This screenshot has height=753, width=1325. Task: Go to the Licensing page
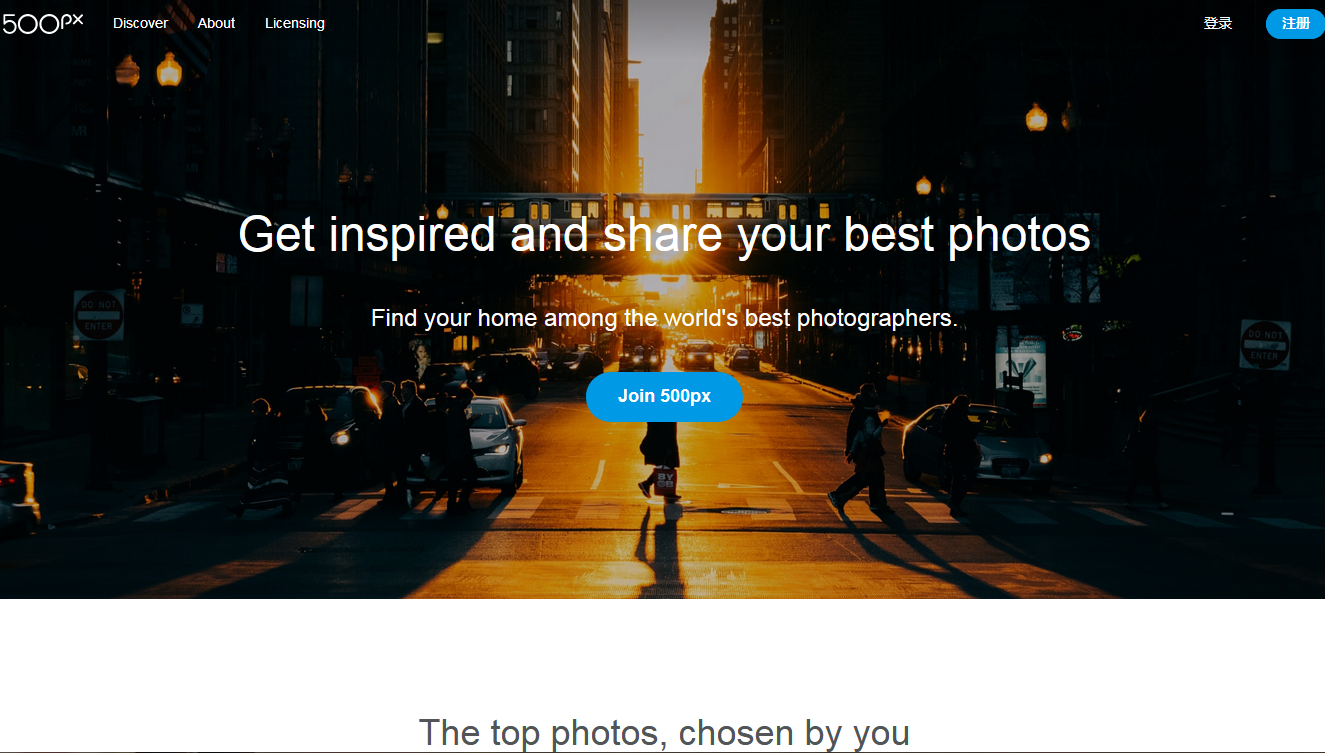click(294, 23)
